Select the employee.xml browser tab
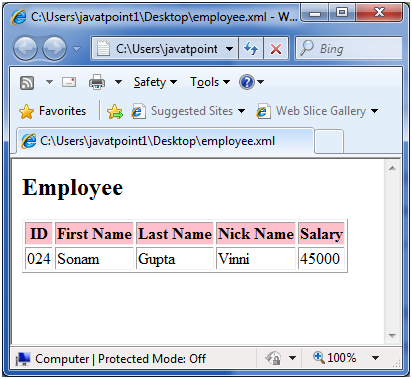The width and height of the screenshot is (412, 379). (x=165, y=141)
